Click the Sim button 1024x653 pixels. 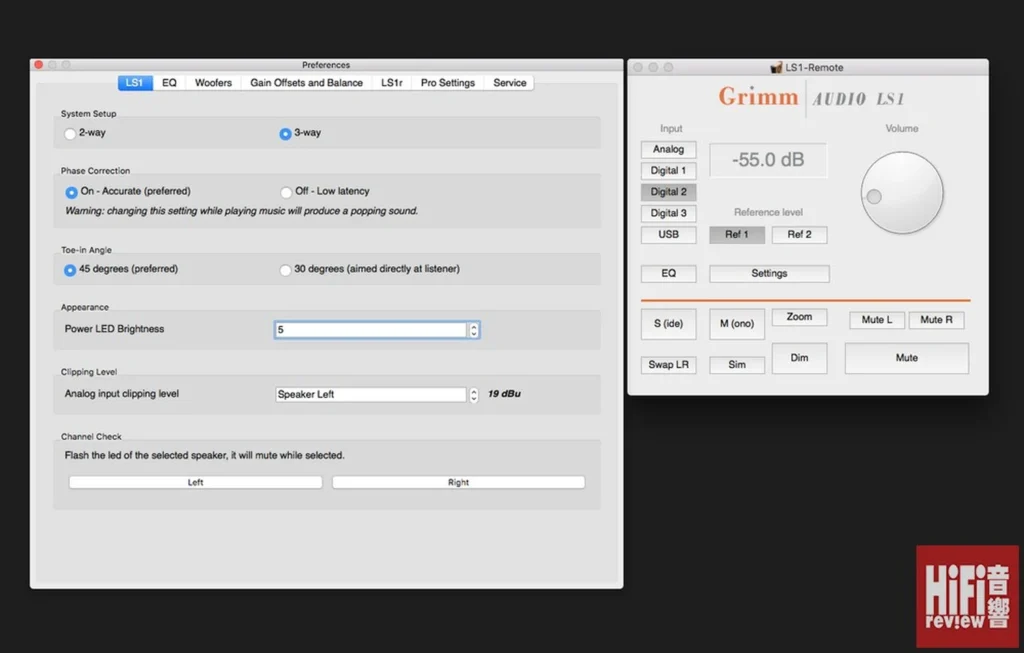point(737,365)
